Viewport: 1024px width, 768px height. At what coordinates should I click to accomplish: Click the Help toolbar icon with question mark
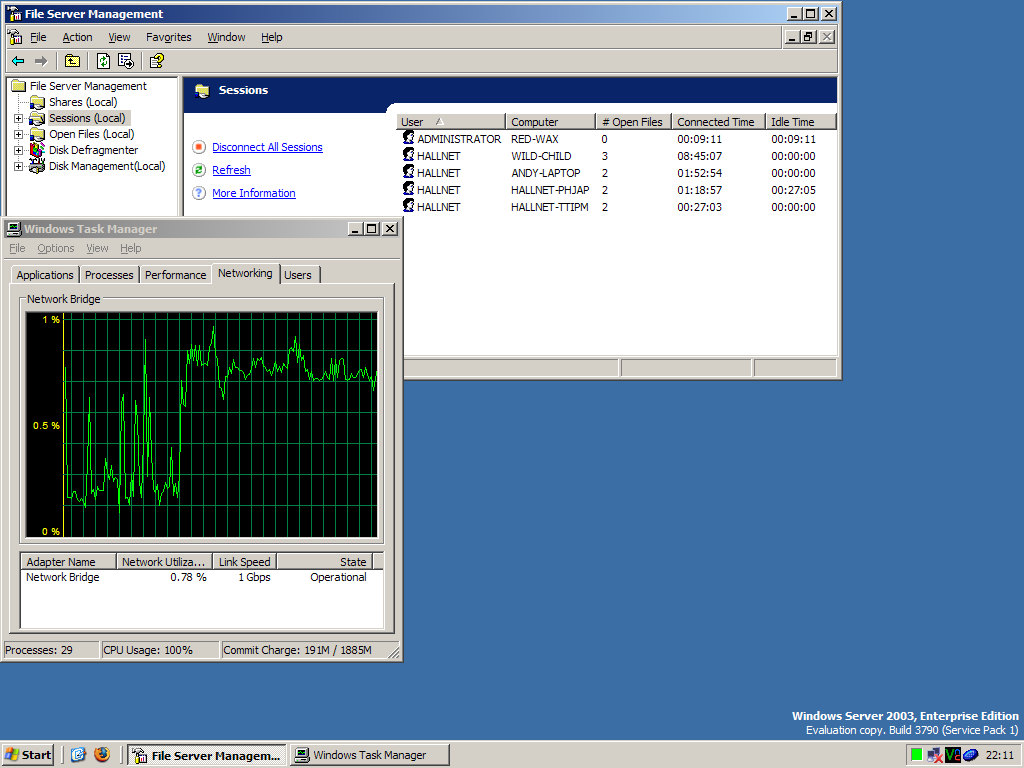coord(156,61)
